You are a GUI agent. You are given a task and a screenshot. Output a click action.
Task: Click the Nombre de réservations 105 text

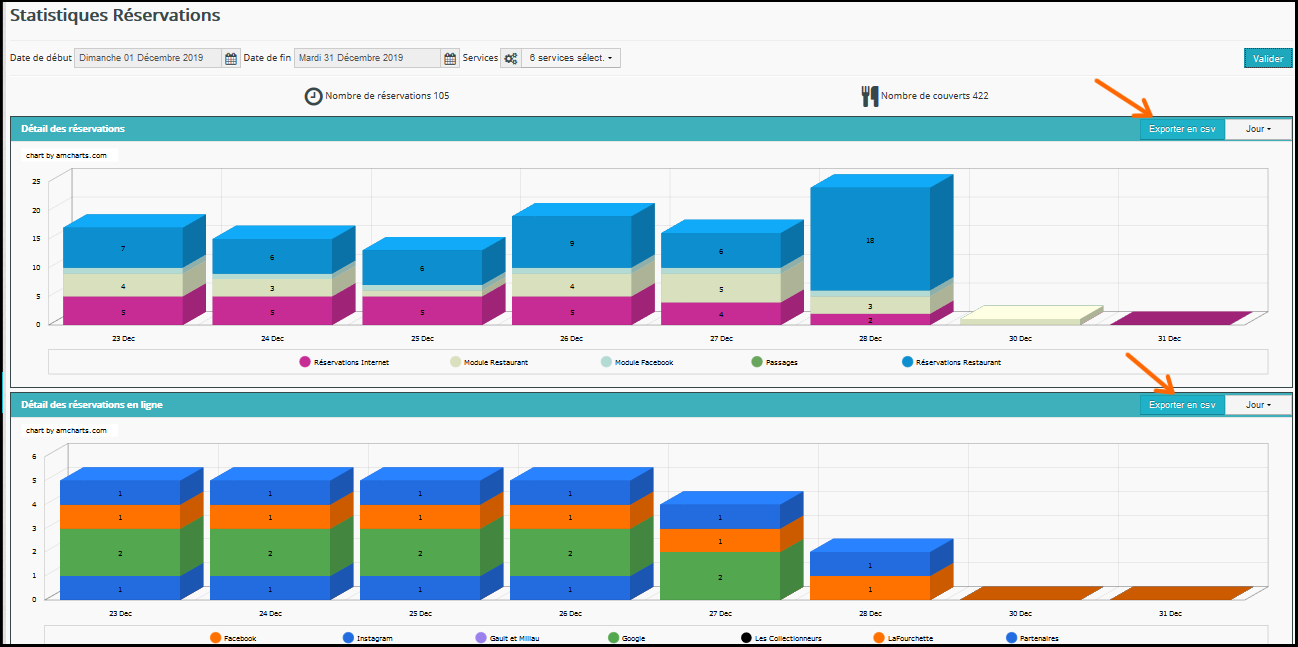(387, 96)
